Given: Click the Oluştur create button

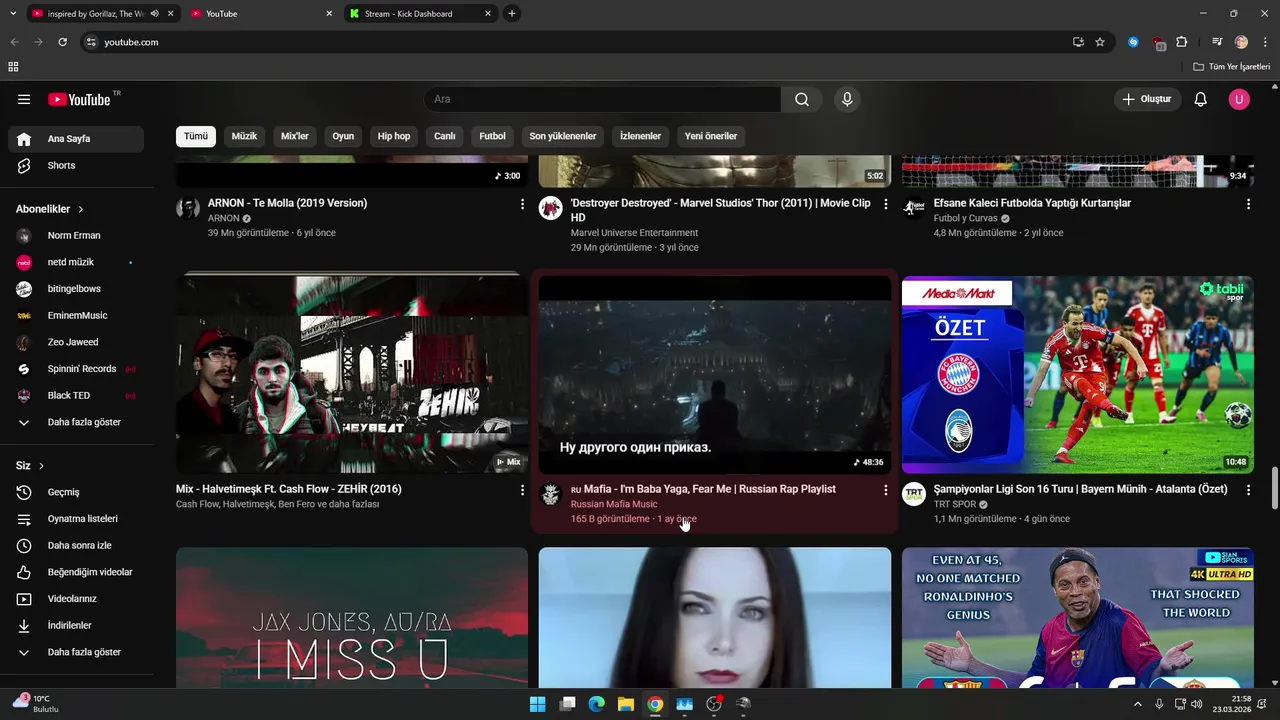Looking at the screenshot, I should pos(1147,99).
